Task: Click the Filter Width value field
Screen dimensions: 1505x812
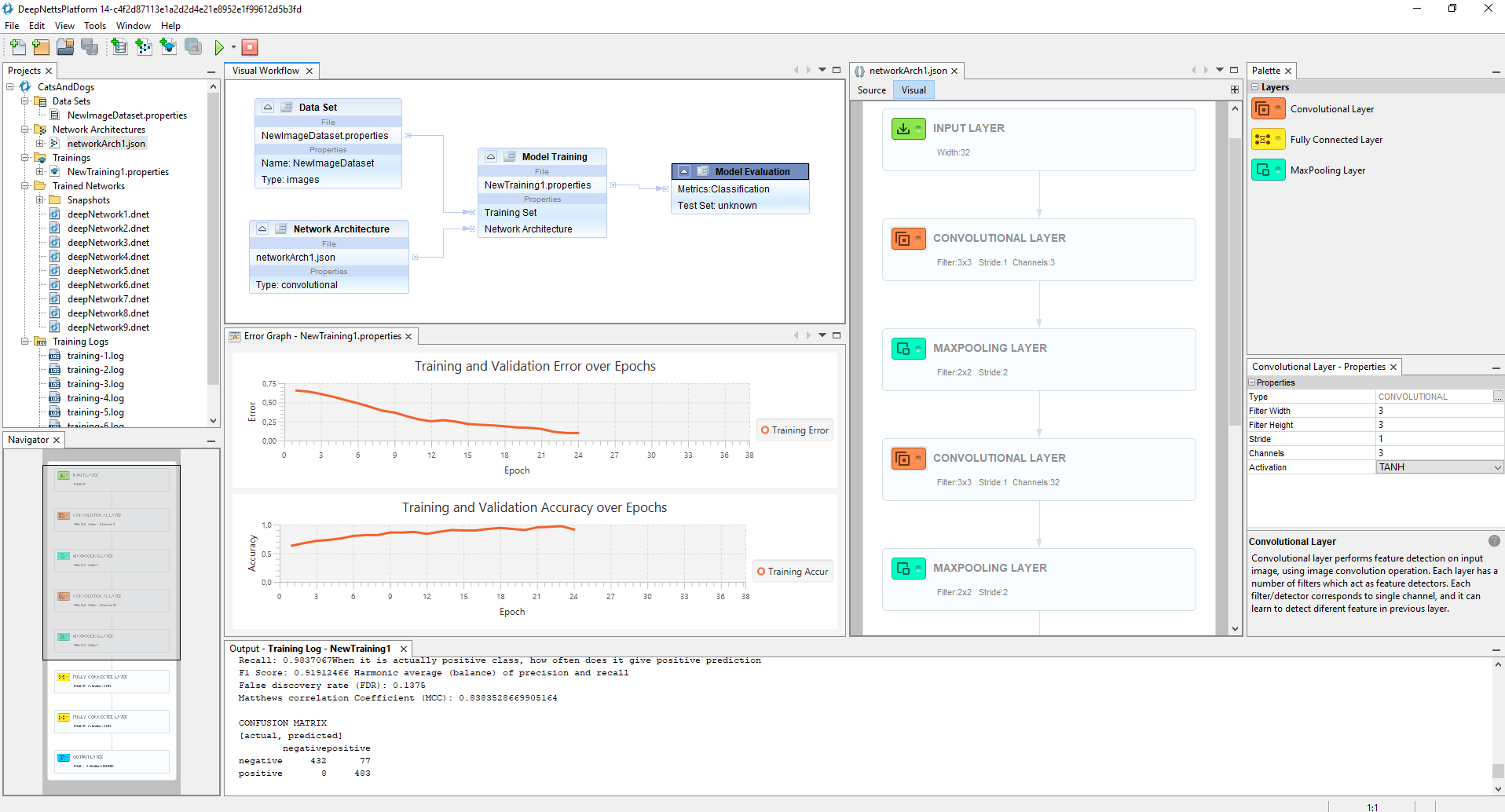Action: 1437,411
